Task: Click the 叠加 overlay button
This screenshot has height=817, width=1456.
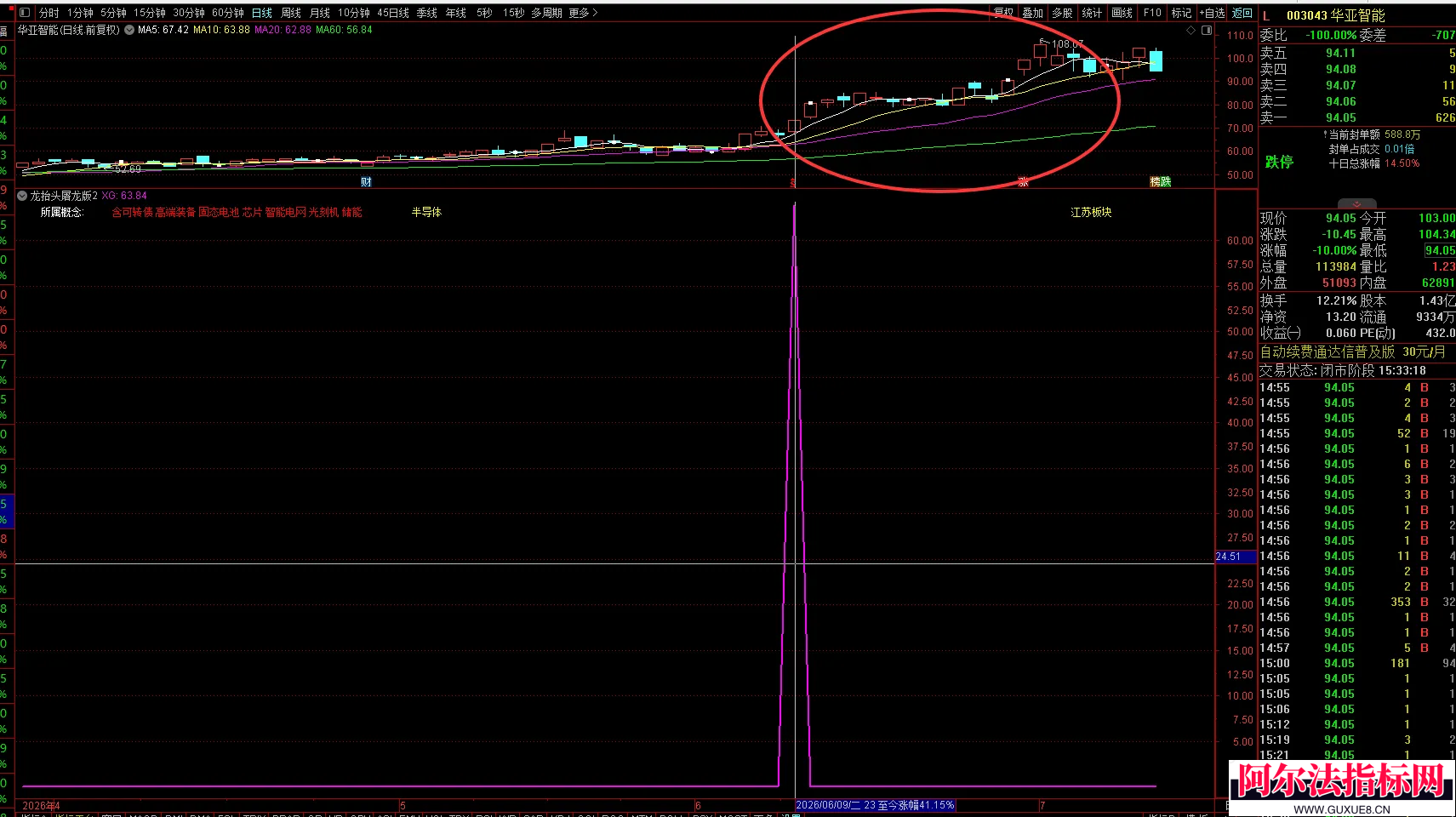Action: point(1033,13)
